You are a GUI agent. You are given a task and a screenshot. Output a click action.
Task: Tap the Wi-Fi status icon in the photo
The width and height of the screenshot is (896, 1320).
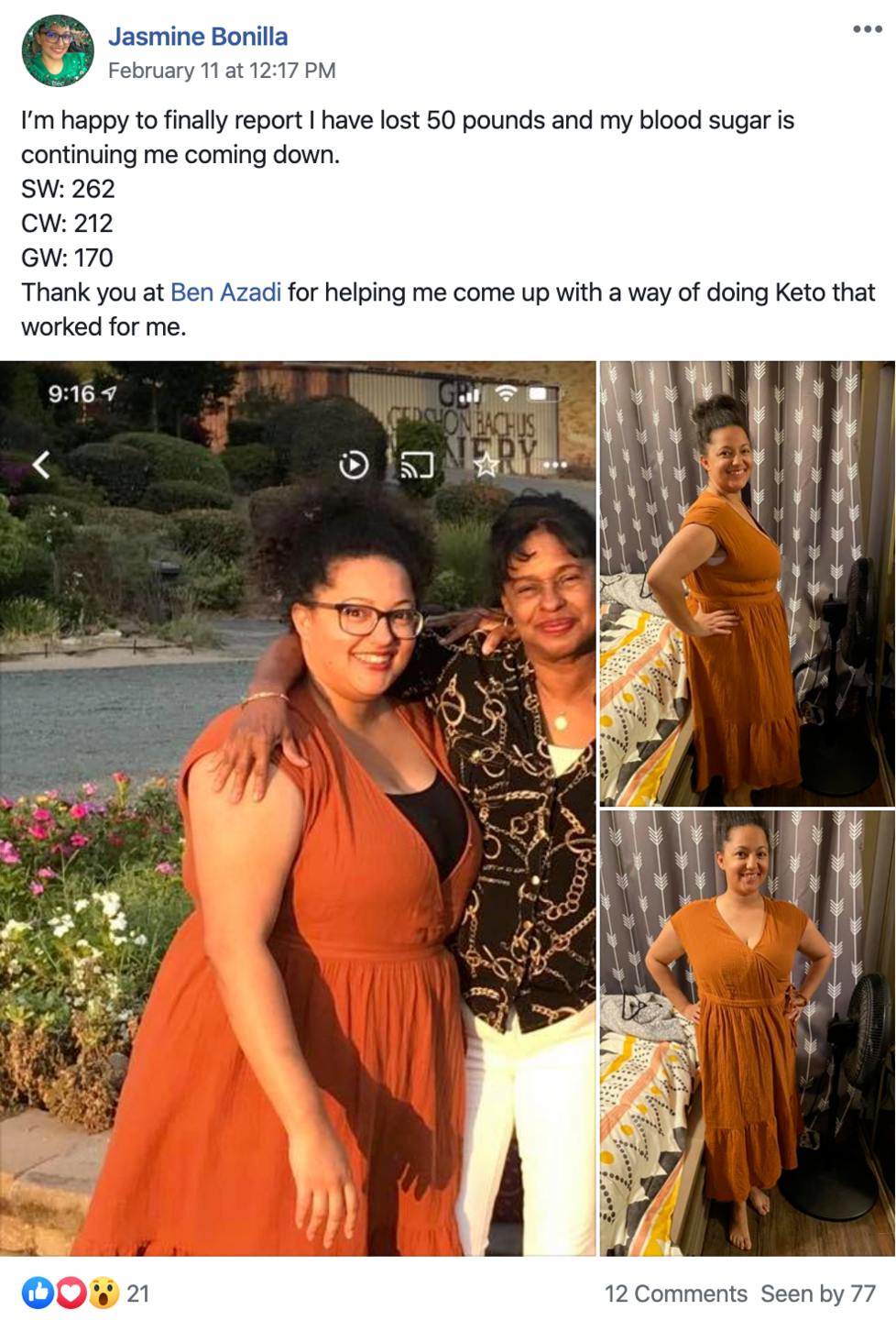point(506,393)
